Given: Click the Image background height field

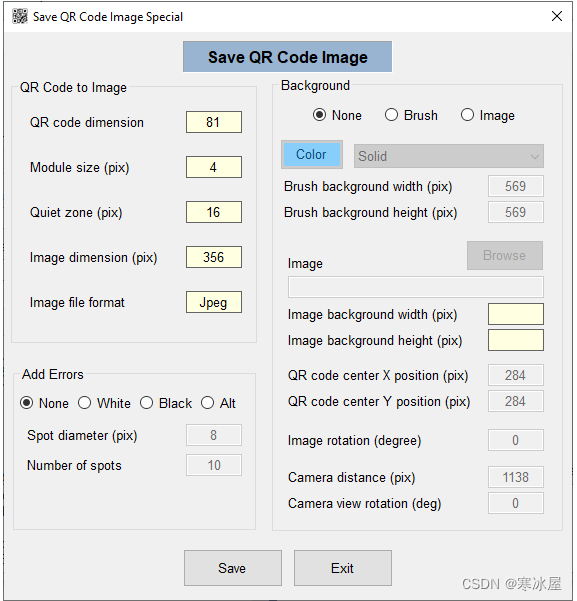Looking at the screenshot, I should (x=516, y=340).
